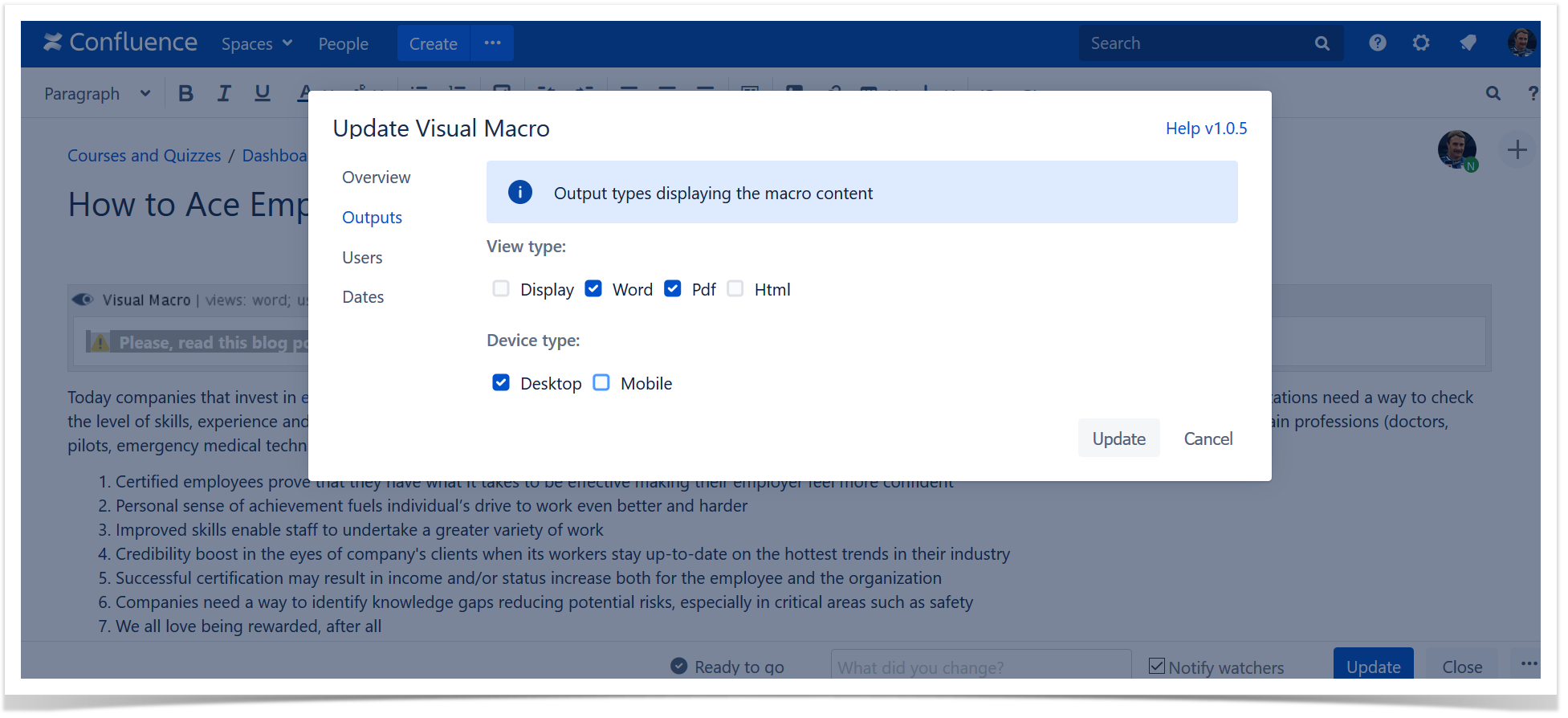1568x718 pixels.
Task: Focus the 'What did you change?' field
Action: tap(981, 667)
